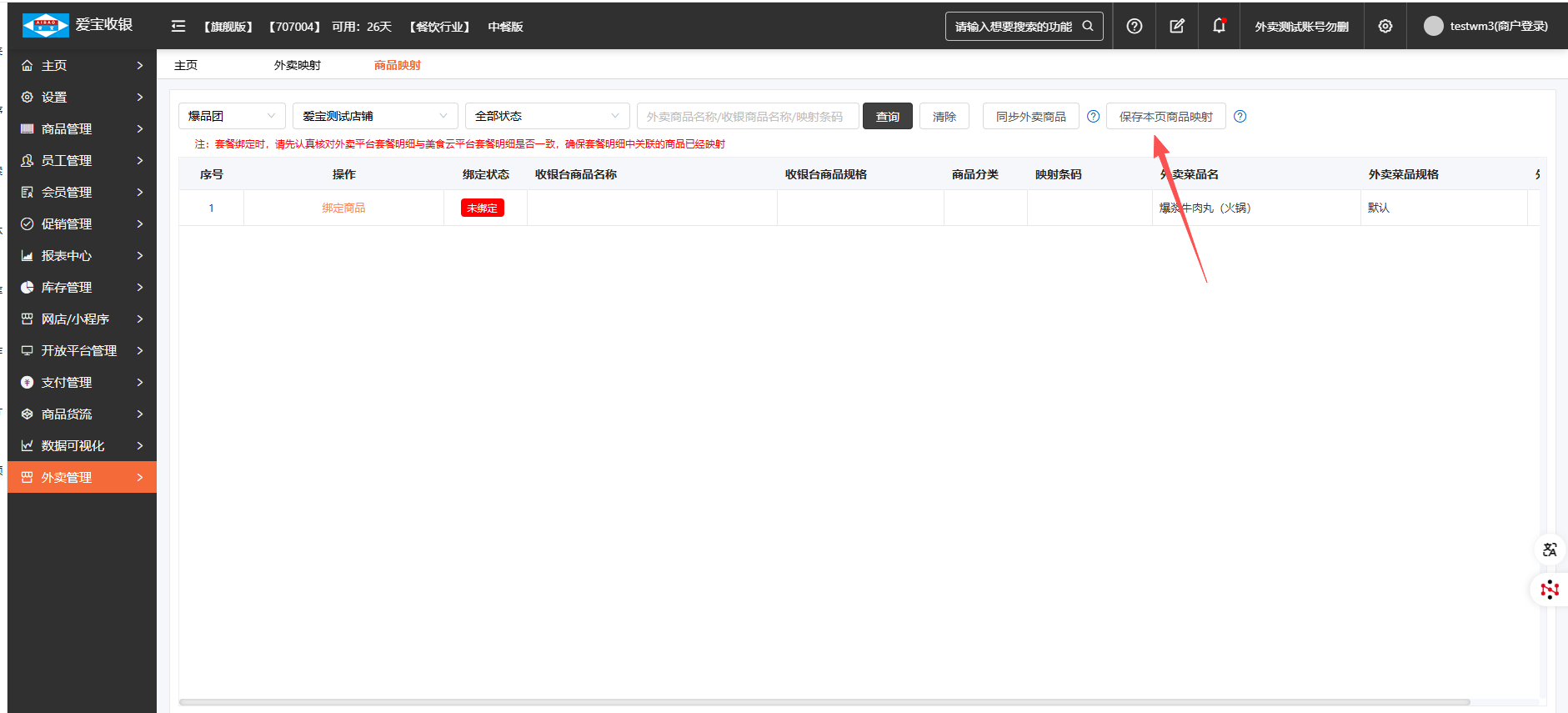Expand the 商品管理 sidebar menu
The image size is (1568, 713).
click(82, 128)
